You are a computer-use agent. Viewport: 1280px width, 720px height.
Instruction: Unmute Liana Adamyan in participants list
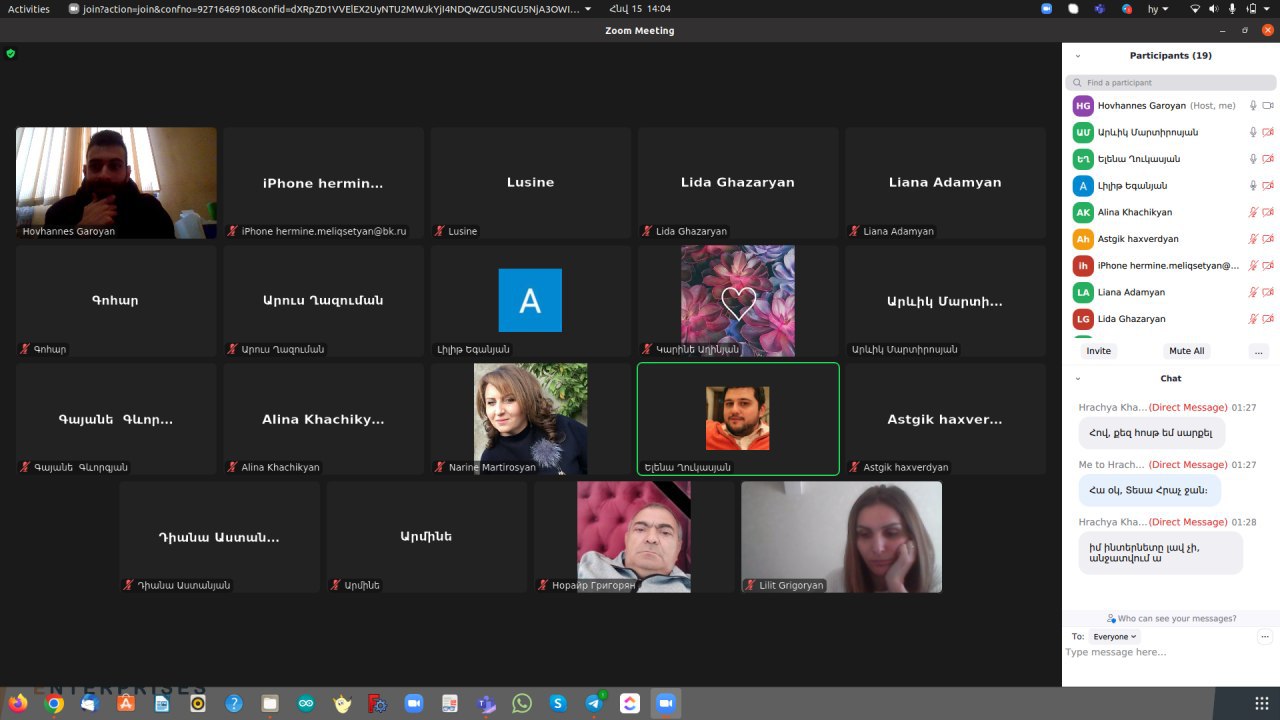click(1253, 292)
